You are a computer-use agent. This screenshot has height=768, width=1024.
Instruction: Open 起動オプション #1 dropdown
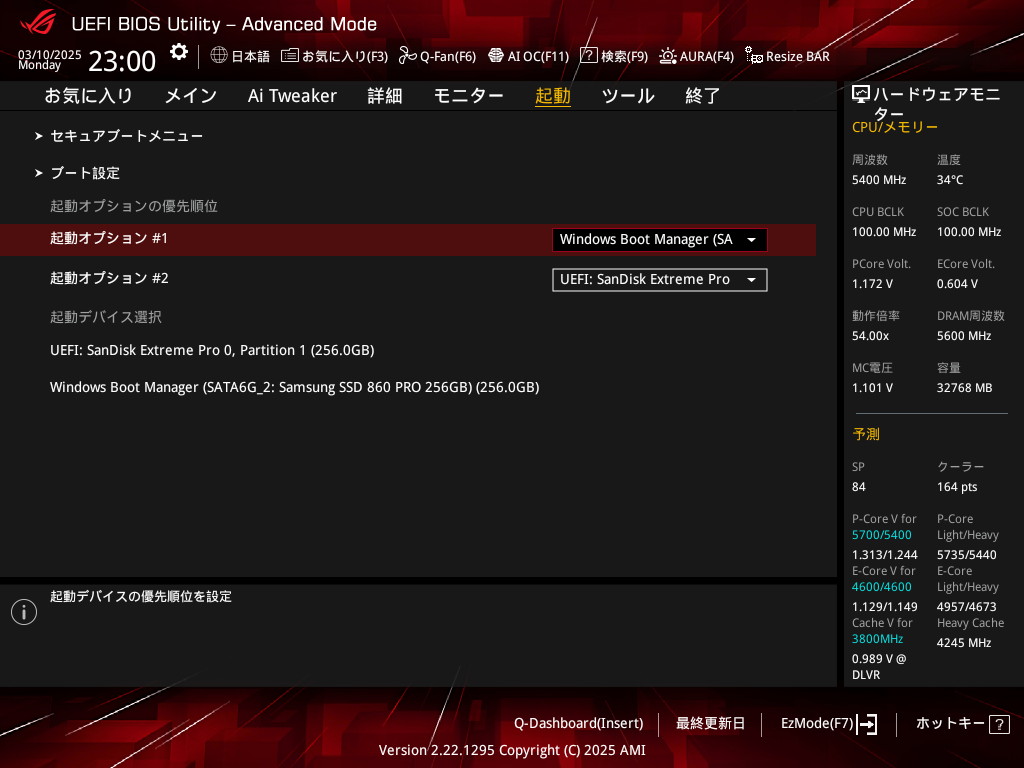point(660,240)
